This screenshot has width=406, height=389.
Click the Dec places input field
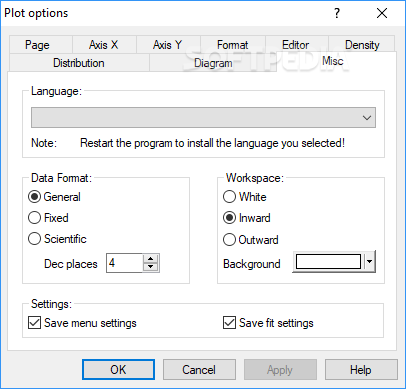point(125,263)
